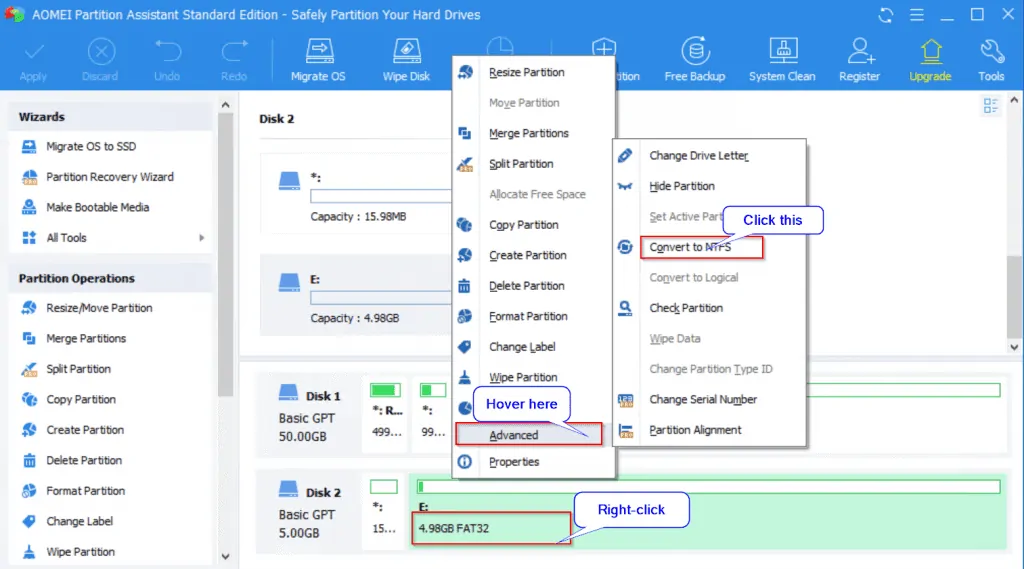Click Partition Recovery Wizard in sidebar

coord(109,177)
